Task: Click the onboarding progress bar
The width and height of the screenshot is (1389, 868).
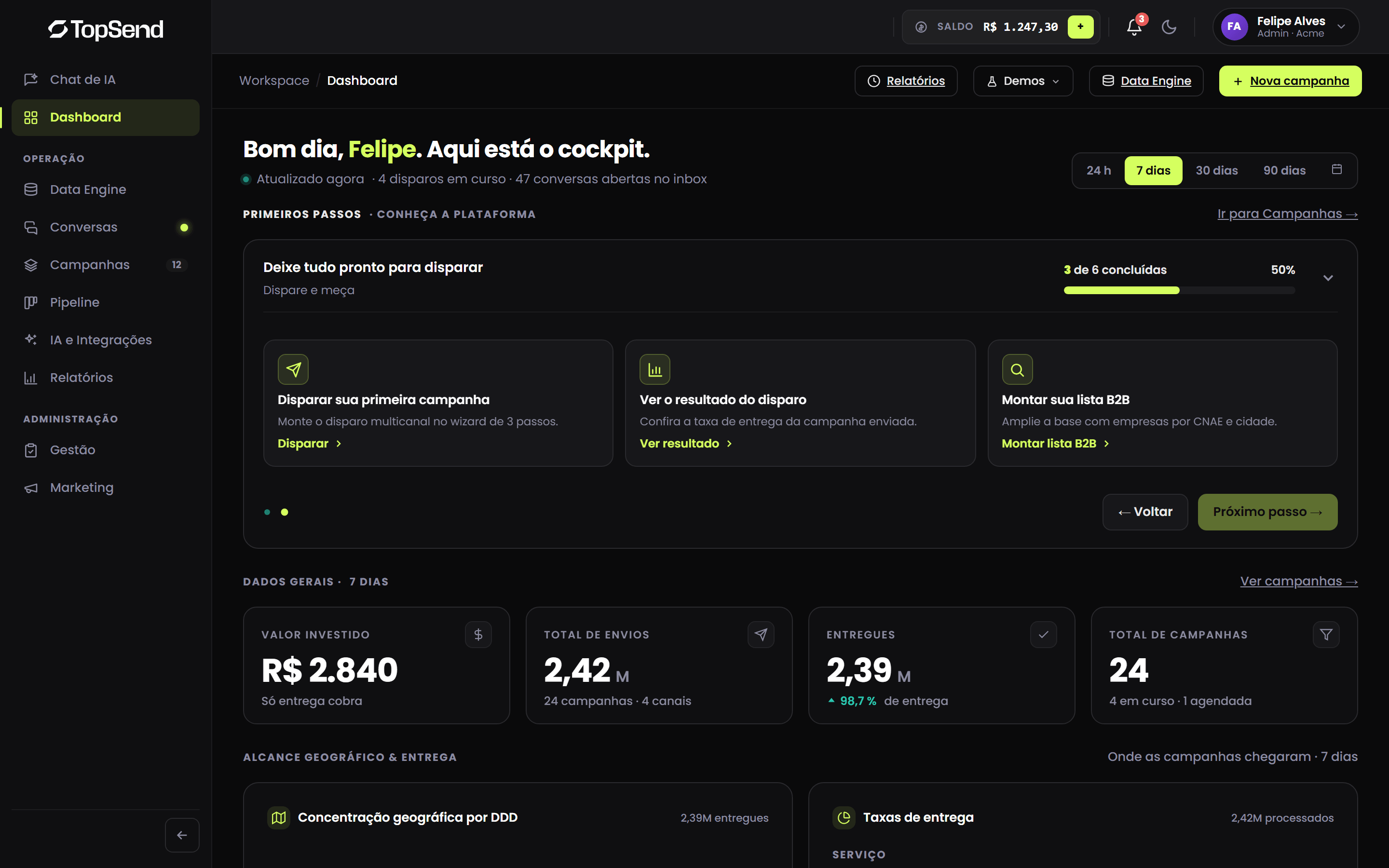Action: pyautogui.click(x=1179, y=290)
